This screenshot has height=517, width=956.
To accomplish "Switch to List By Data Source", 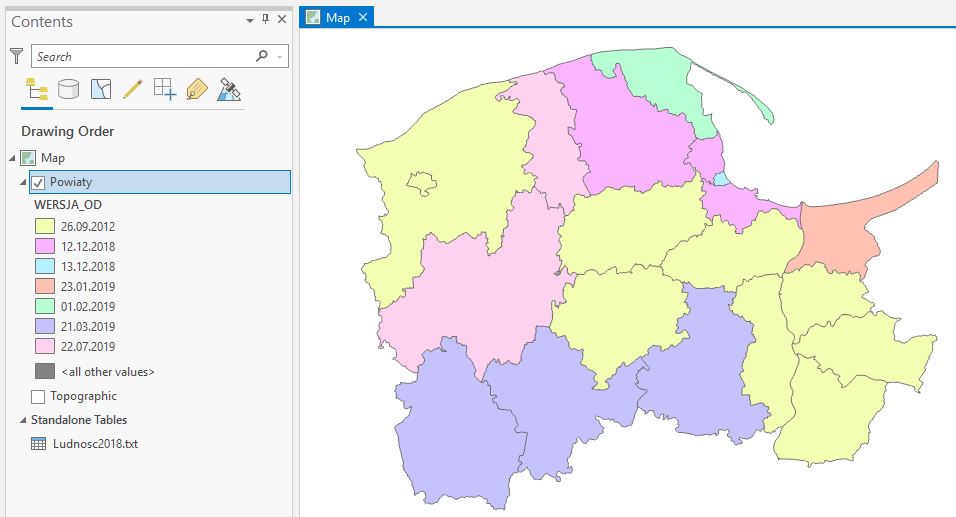I will coord(68,90).
